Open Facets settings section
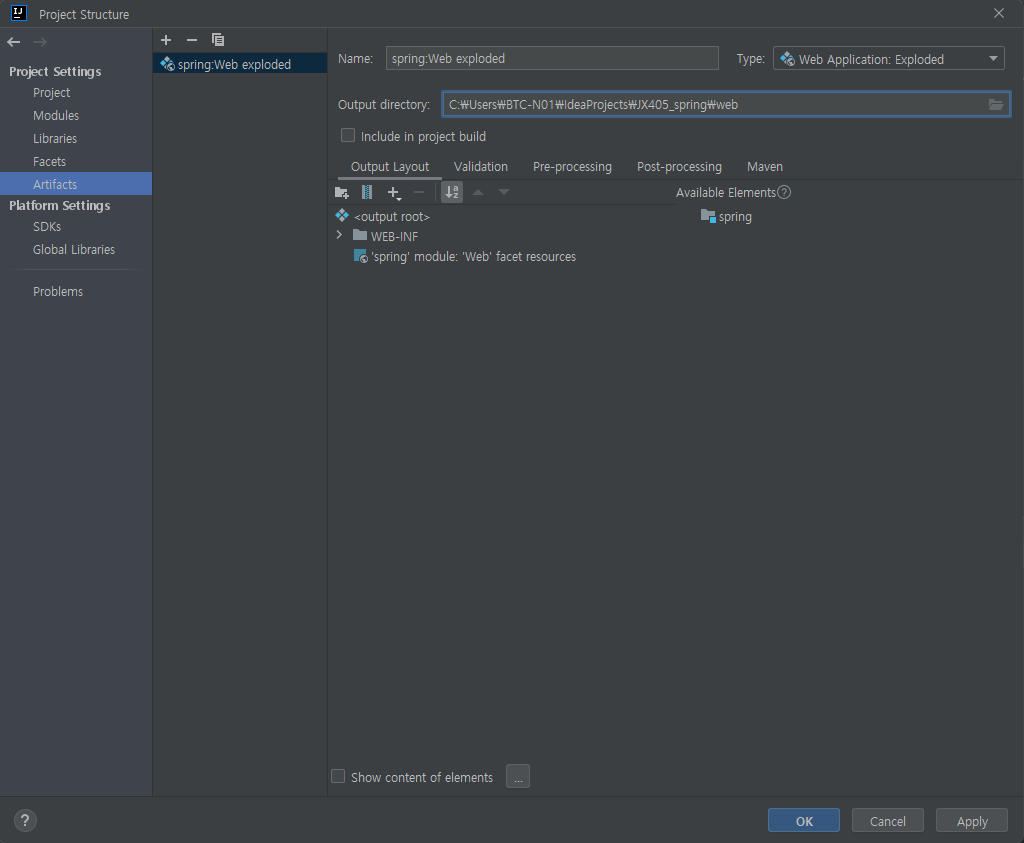The height and width of the screenshot is (843, 1024). pos(50,161)
